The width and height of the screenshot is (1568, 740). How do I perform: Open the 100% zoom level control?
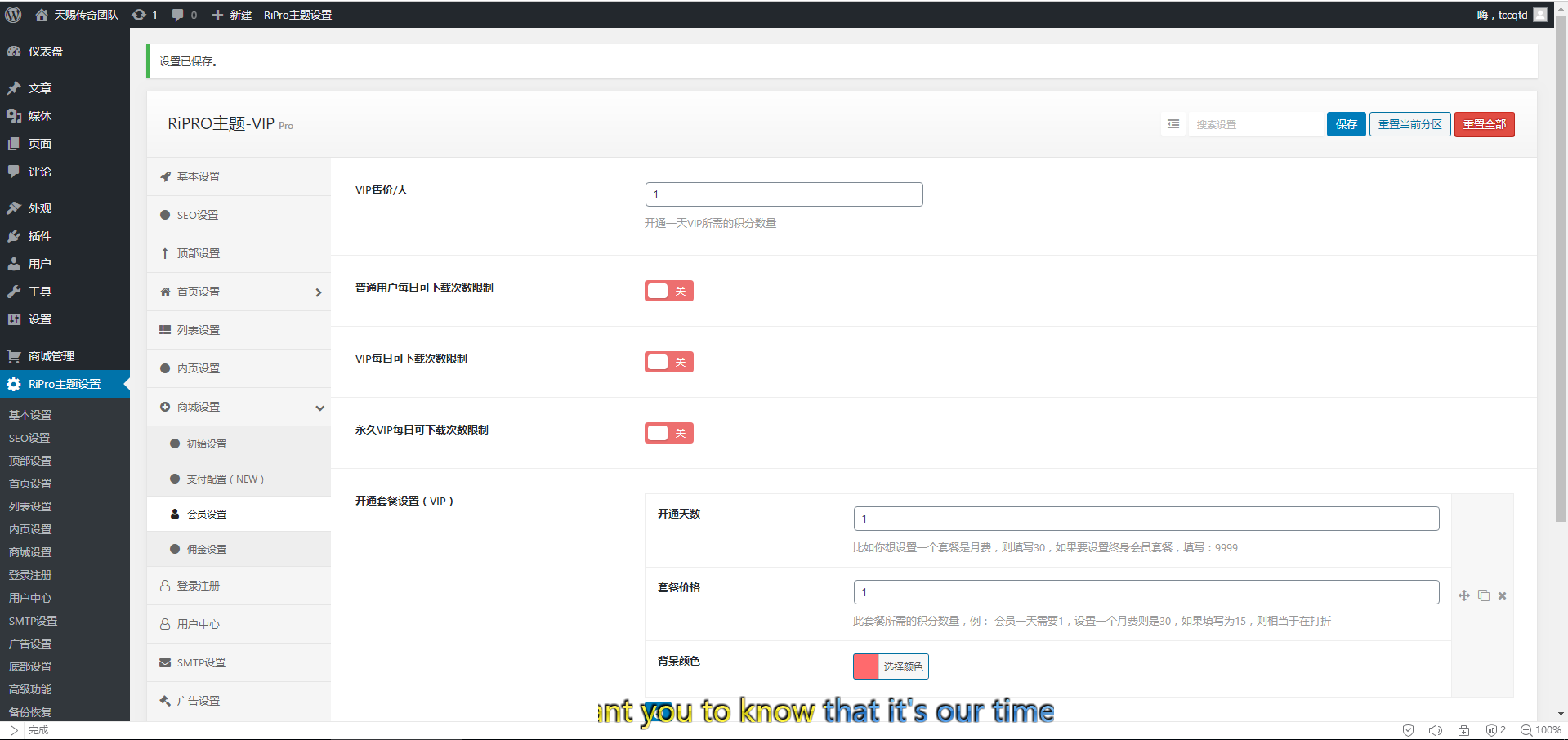point(1540,730)
